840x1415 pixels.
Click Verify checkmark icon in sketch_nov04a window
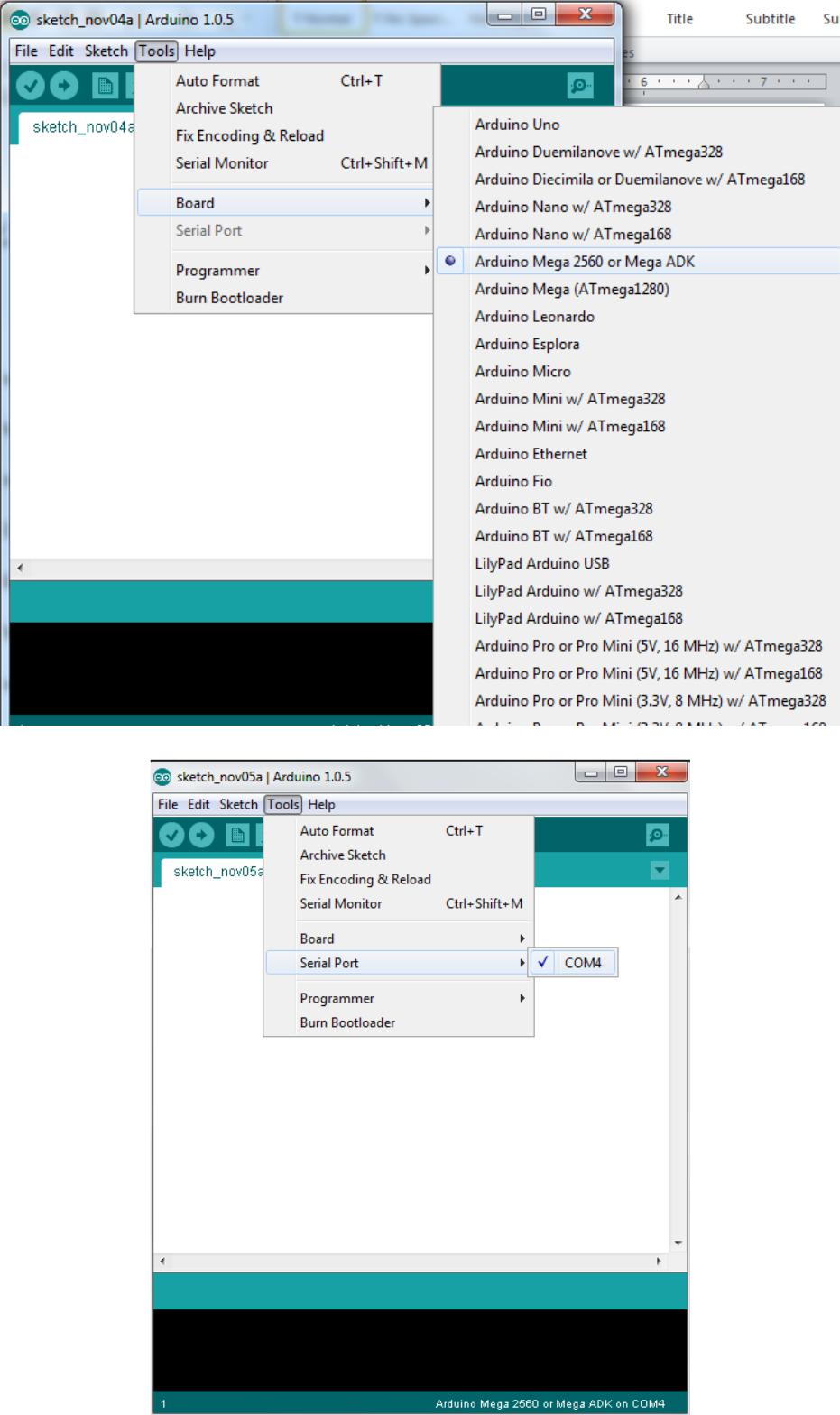pos(31,86)
